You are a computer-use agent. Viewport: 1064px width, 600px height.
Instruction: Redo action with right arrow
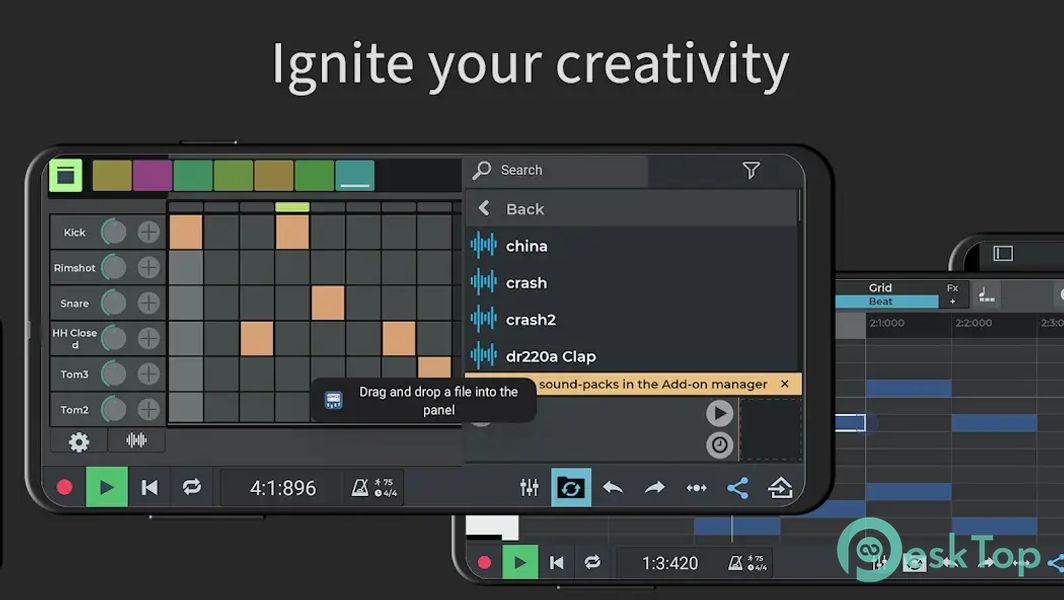655,487
